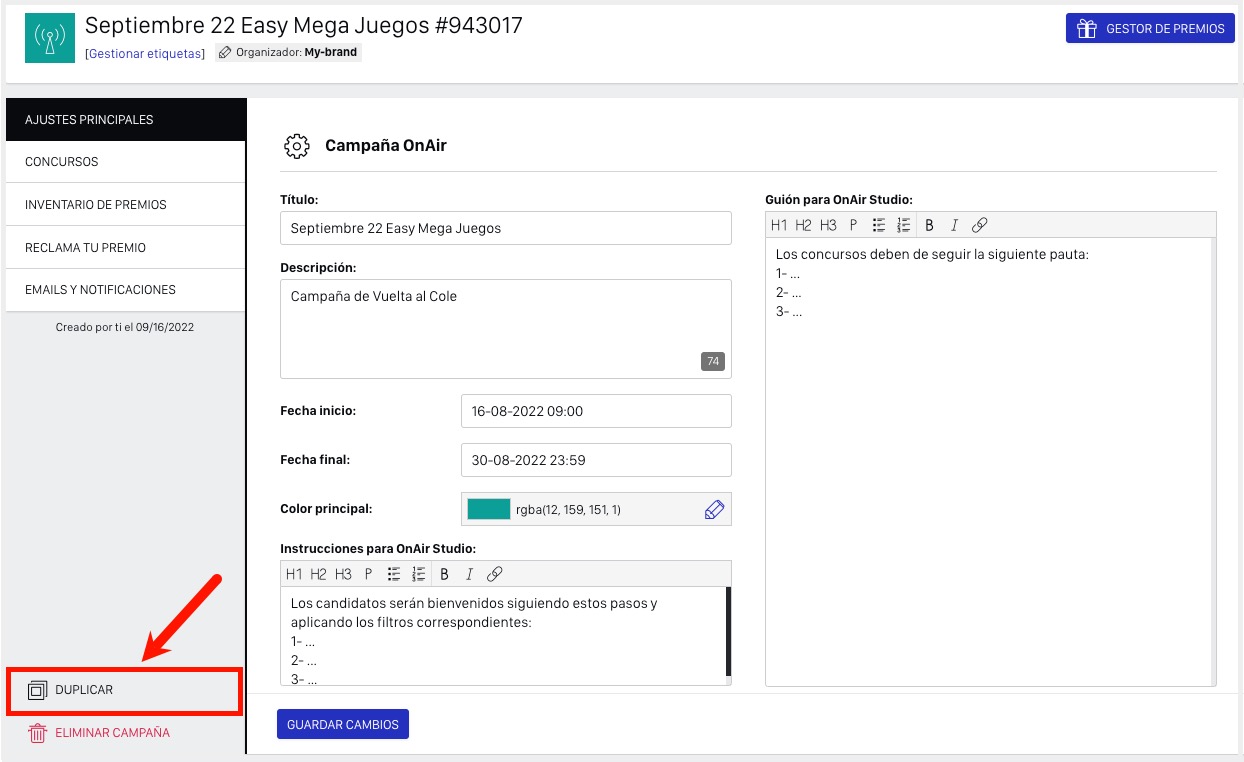This screenshot has width=1244, height=762.
Task: Click the Guardar Cambios button
Action: 342,725
